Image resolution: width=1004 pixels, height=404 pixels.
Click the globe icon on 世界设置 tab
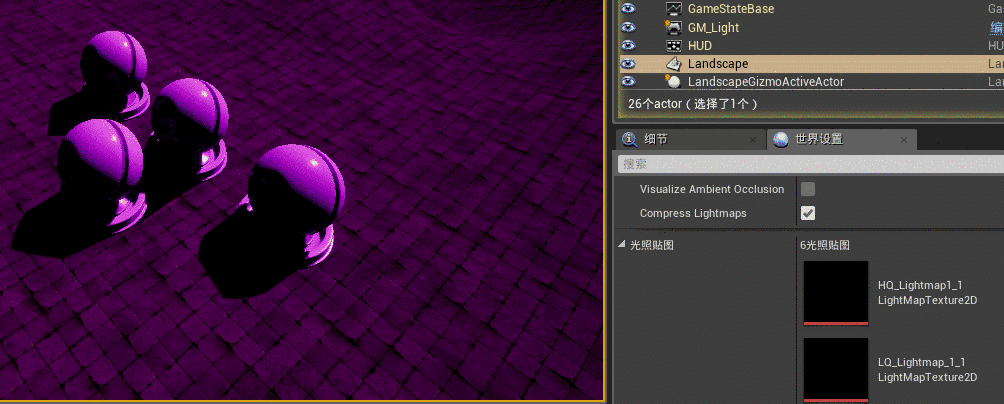tap(781, 139)
